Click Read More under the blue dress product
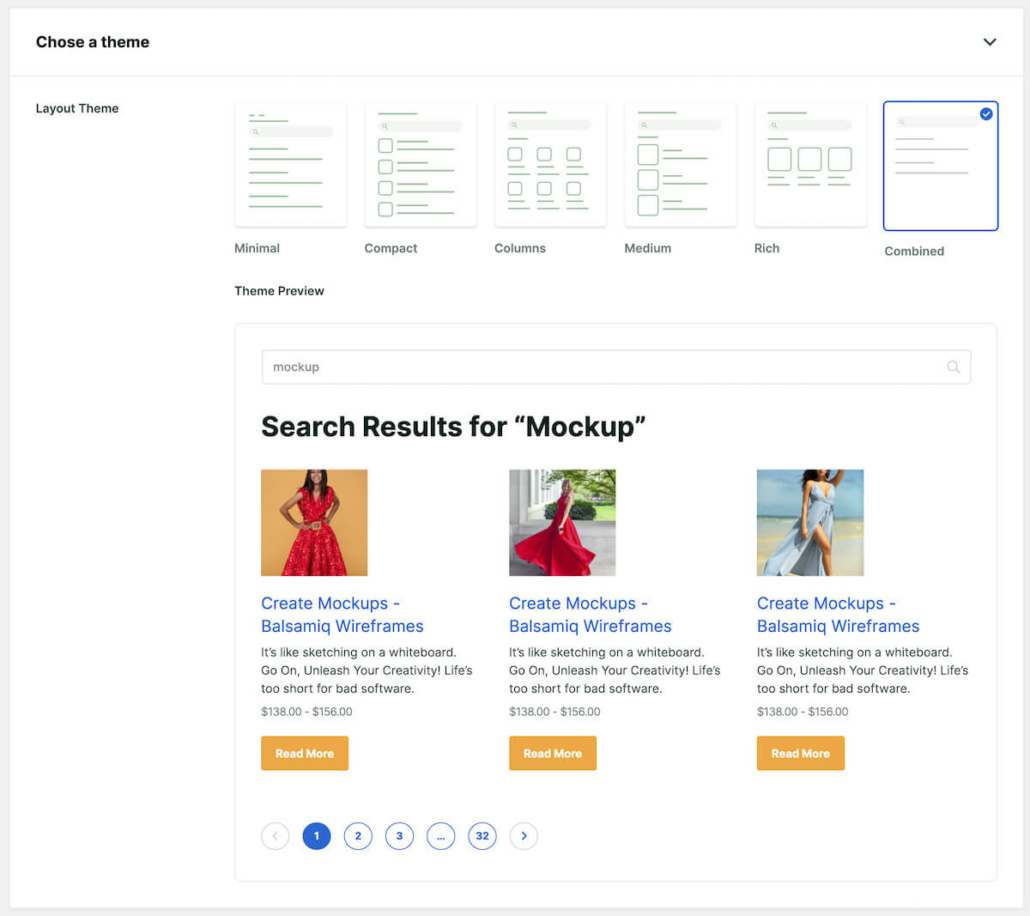This screenshot has width=1030, height=916. pos(800,752)
